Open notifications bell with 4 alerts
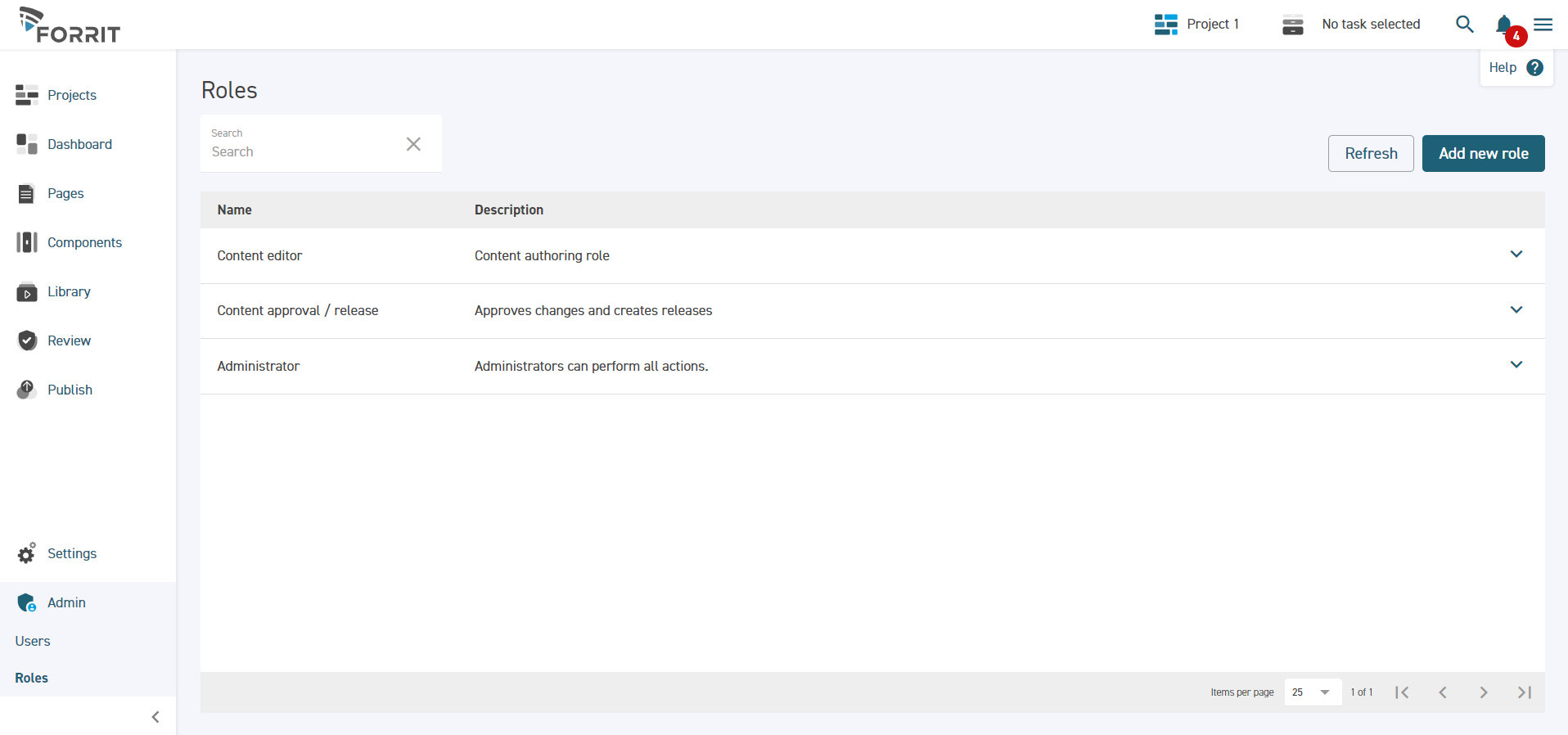The image size is (1568, 735). pyautogui.click(x=1504, y=25)
